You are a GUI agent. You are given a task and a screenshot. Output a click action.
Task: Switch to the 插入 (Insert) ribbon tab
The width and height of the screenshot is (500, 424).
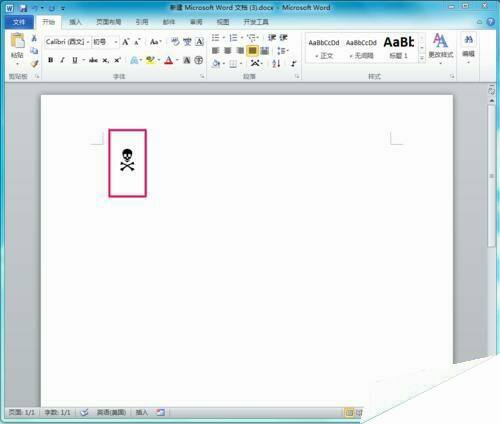click(75, 22)
